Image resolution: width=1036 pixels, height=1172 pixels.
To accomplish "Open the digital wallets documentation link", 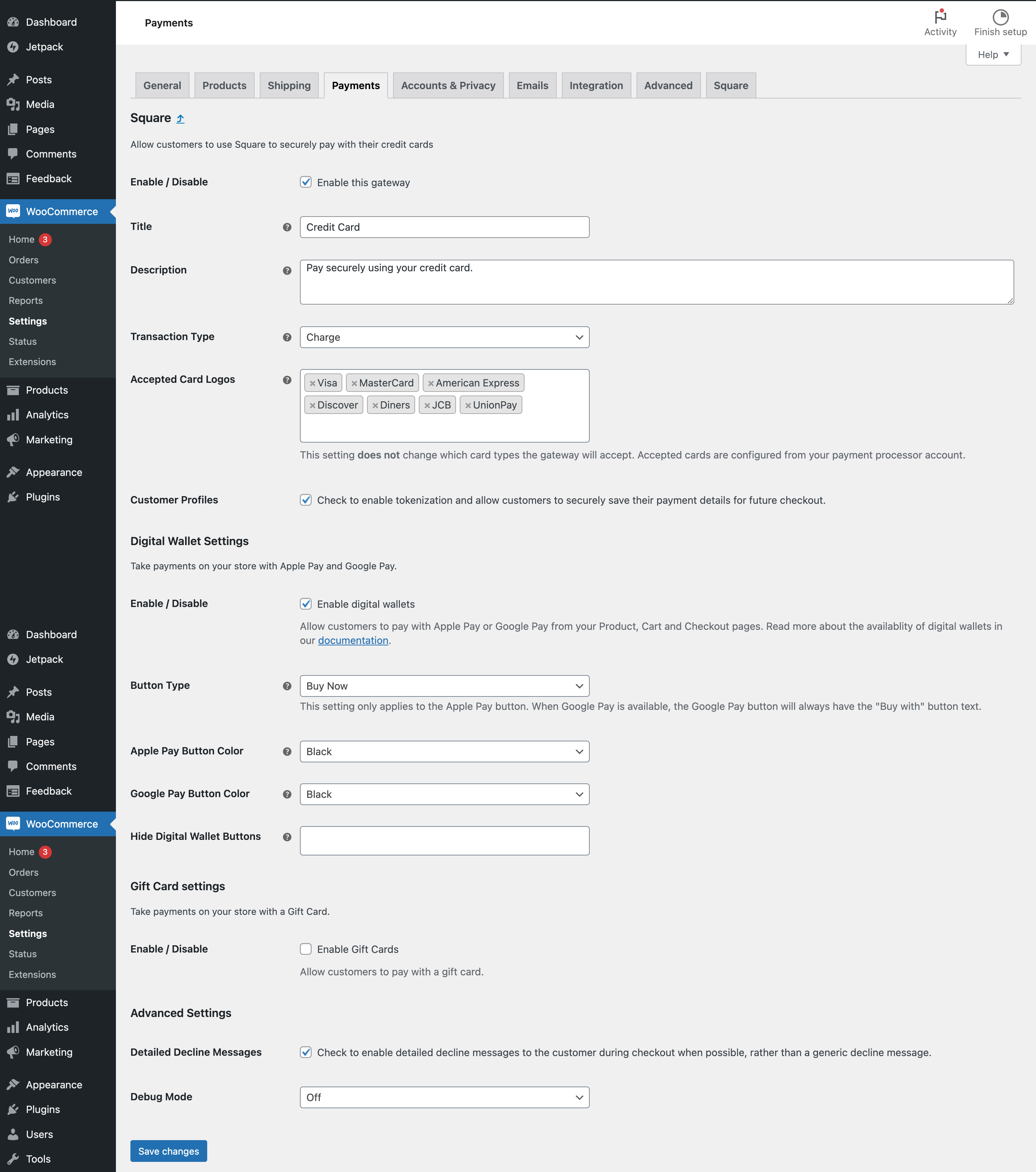I will coord(353,640).
